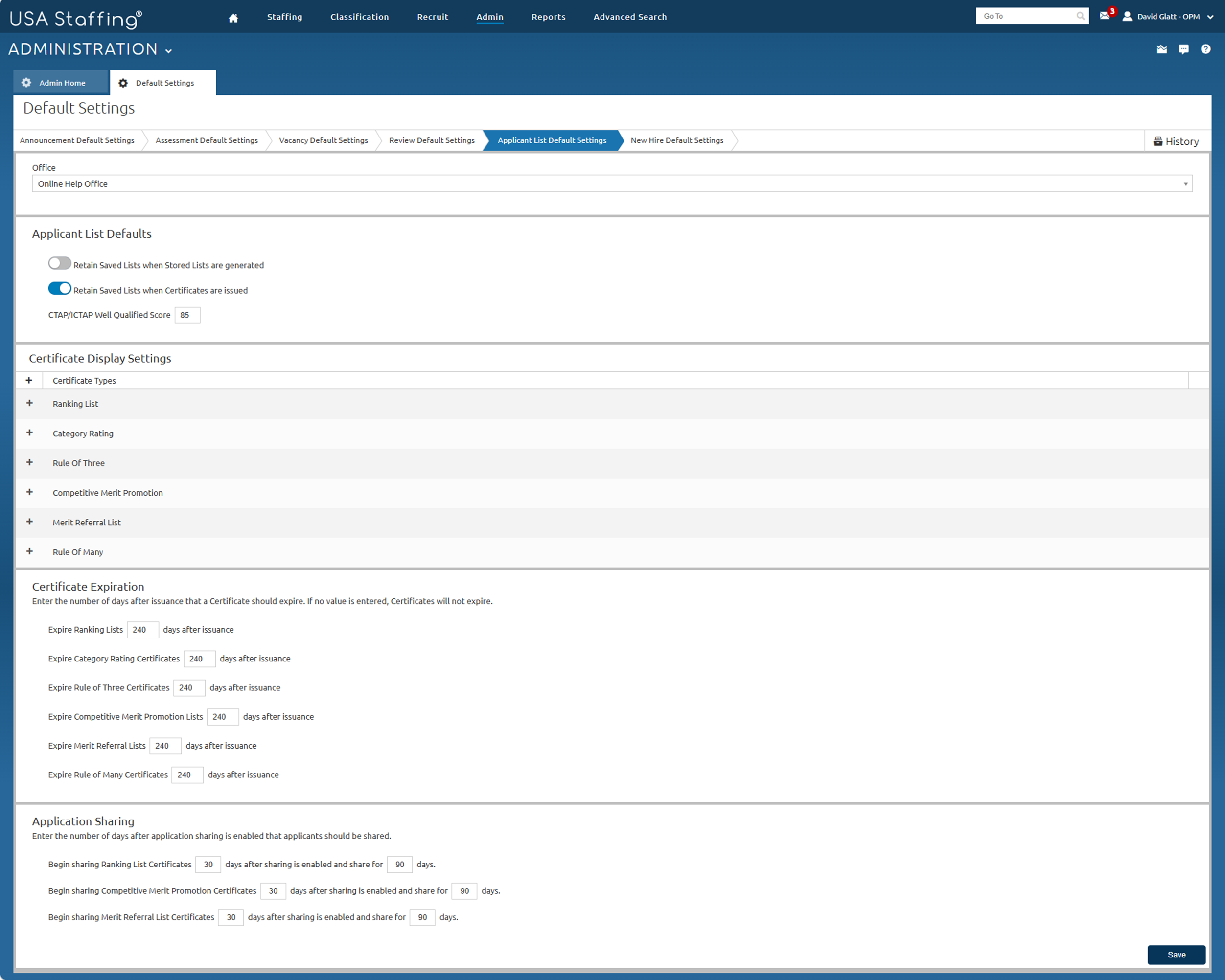Open the Classification menu
This screenshot has width=1225, height=980.
click(360, 17)
